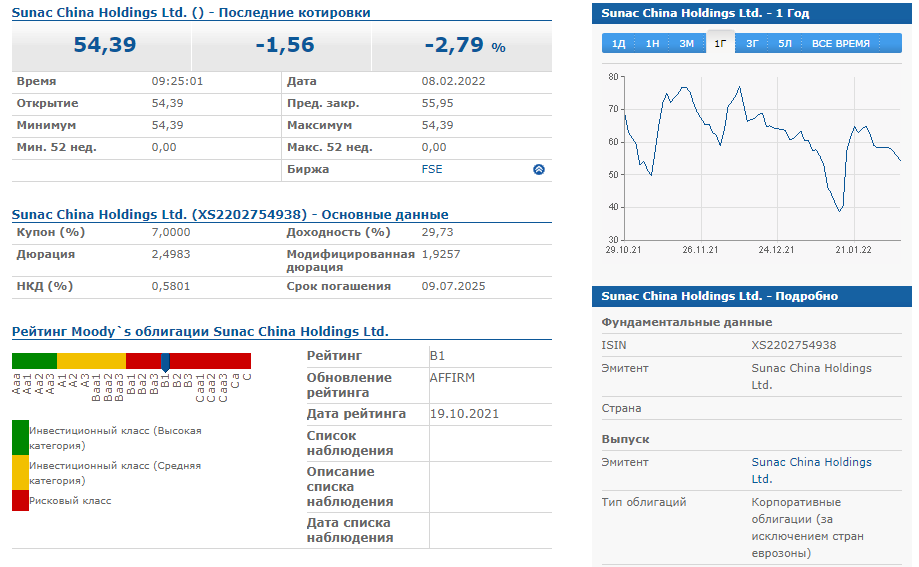Image resolution: width=919 pixels, height=567 pixels.
Task: Open the Sunac China Holdings Ltd. issuer link
Action: tap(811, 470)
